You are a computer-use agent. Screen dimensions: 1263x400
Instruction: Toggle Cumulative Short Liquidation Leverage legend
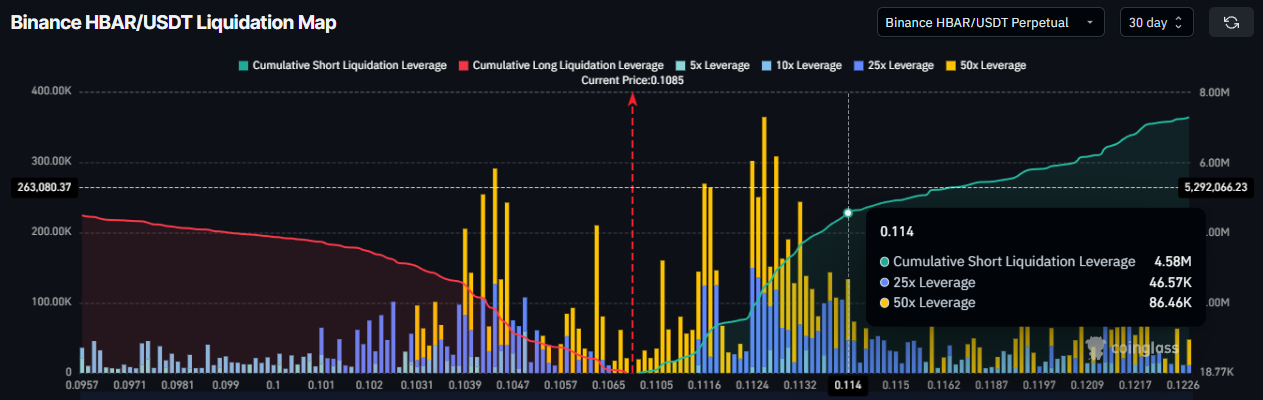(342, 65)
